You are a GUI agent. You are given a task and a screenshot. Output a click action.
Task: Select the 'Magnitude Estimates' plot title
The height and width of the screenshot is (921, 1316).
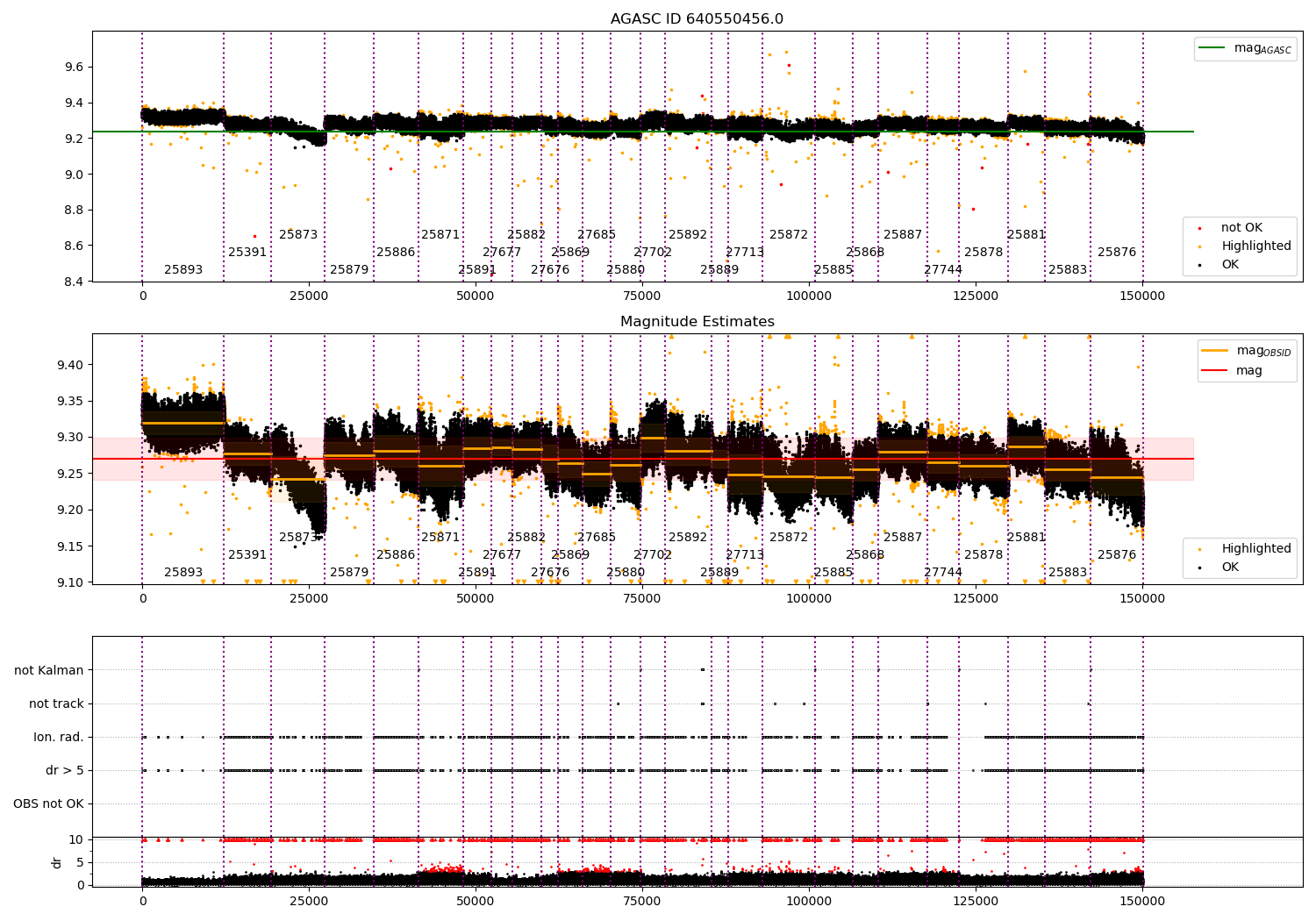point(697,322)
